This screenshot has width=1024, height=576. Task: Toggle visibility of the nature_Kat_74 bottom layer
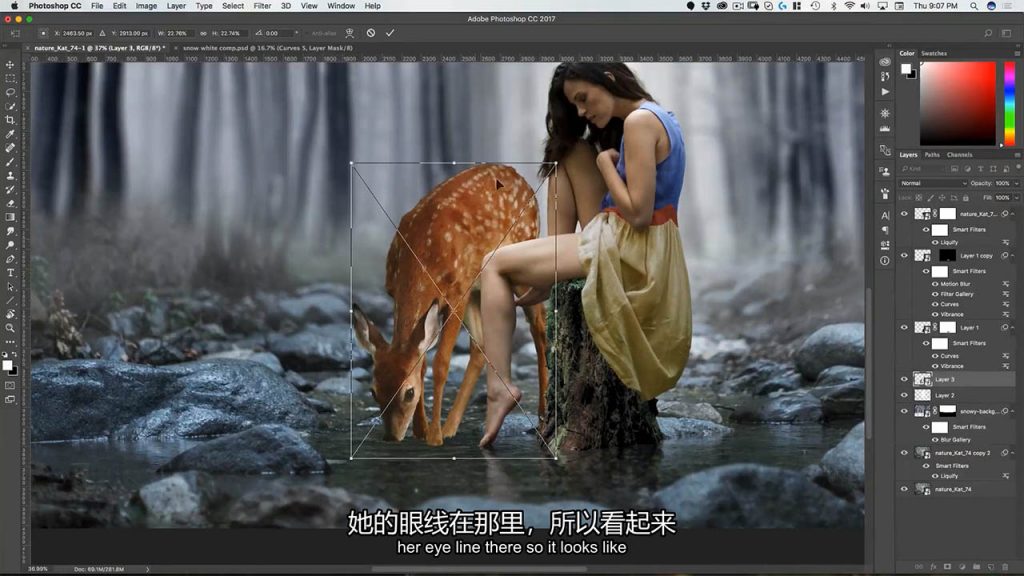pos(904,489)
